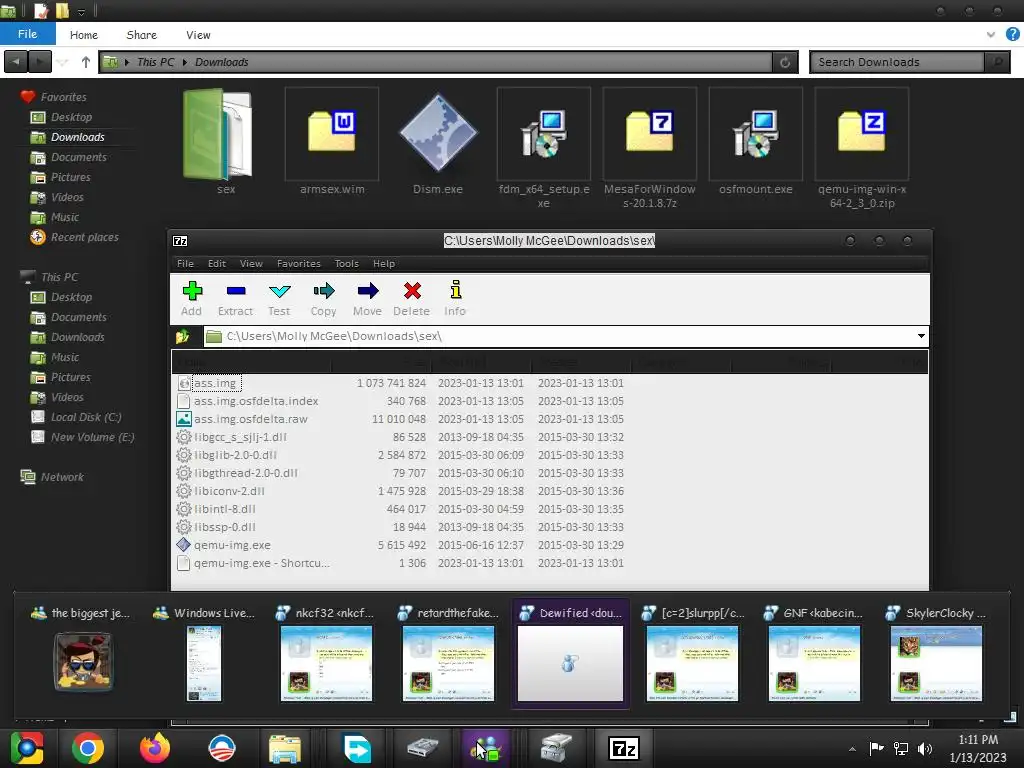Open the 7-Zip Help menu

tap(384, 264)
